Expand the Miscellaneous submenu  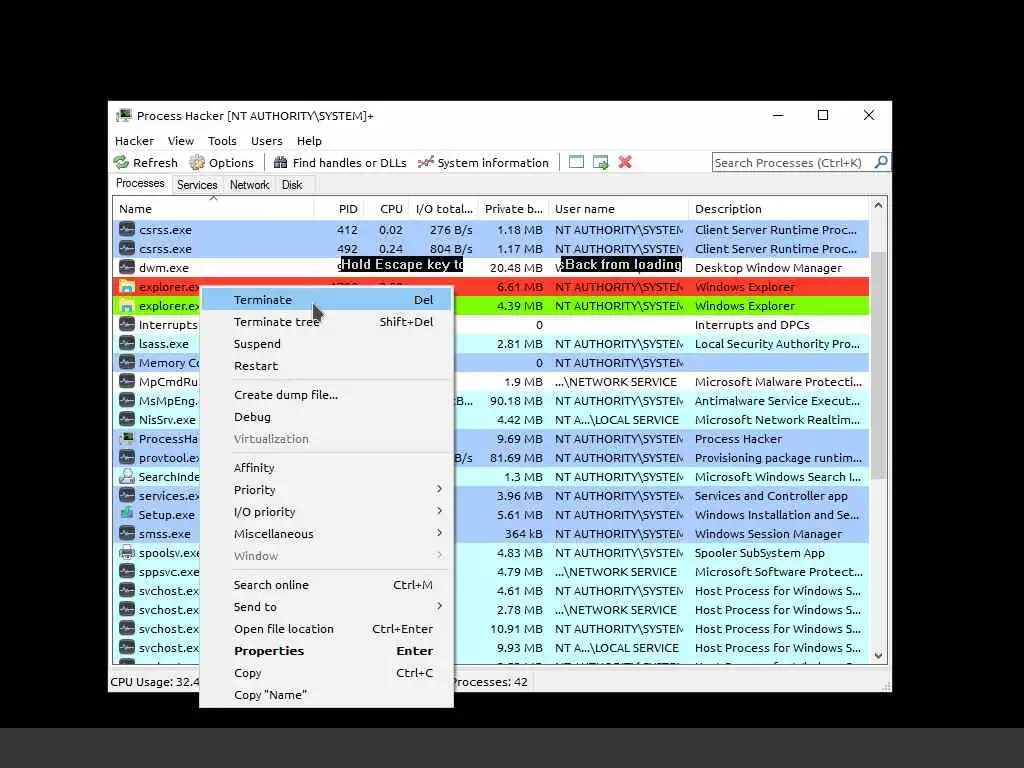point(327,534)
